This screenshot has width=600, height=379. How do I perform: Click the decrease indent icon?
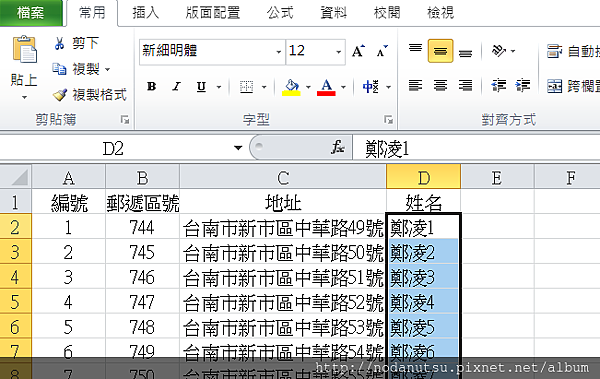click(499, 85)
